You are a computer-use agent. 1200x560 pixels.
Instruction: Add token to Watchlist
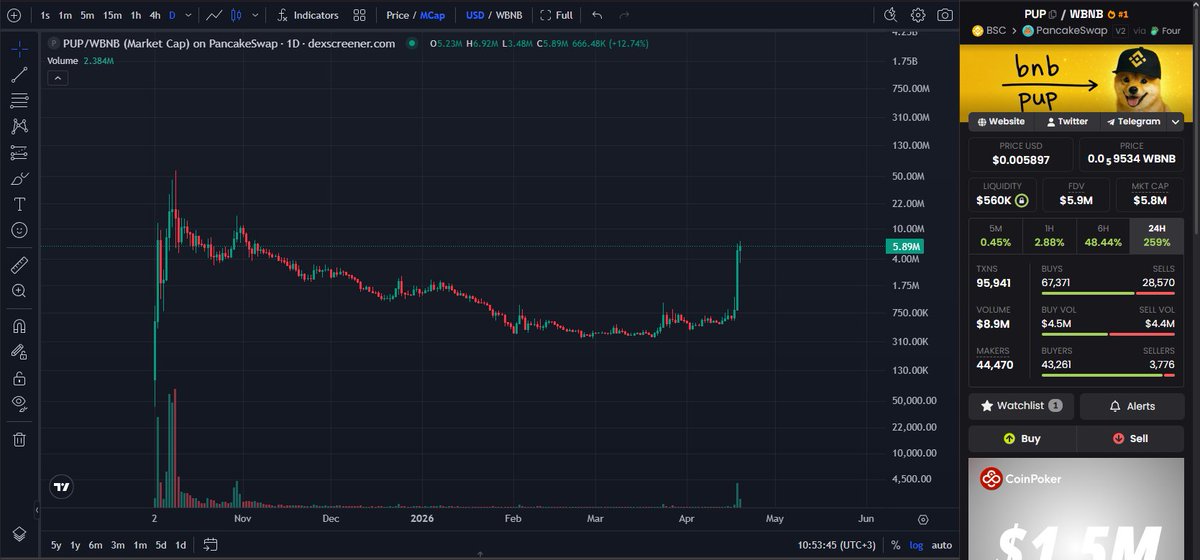[1022, 406]
